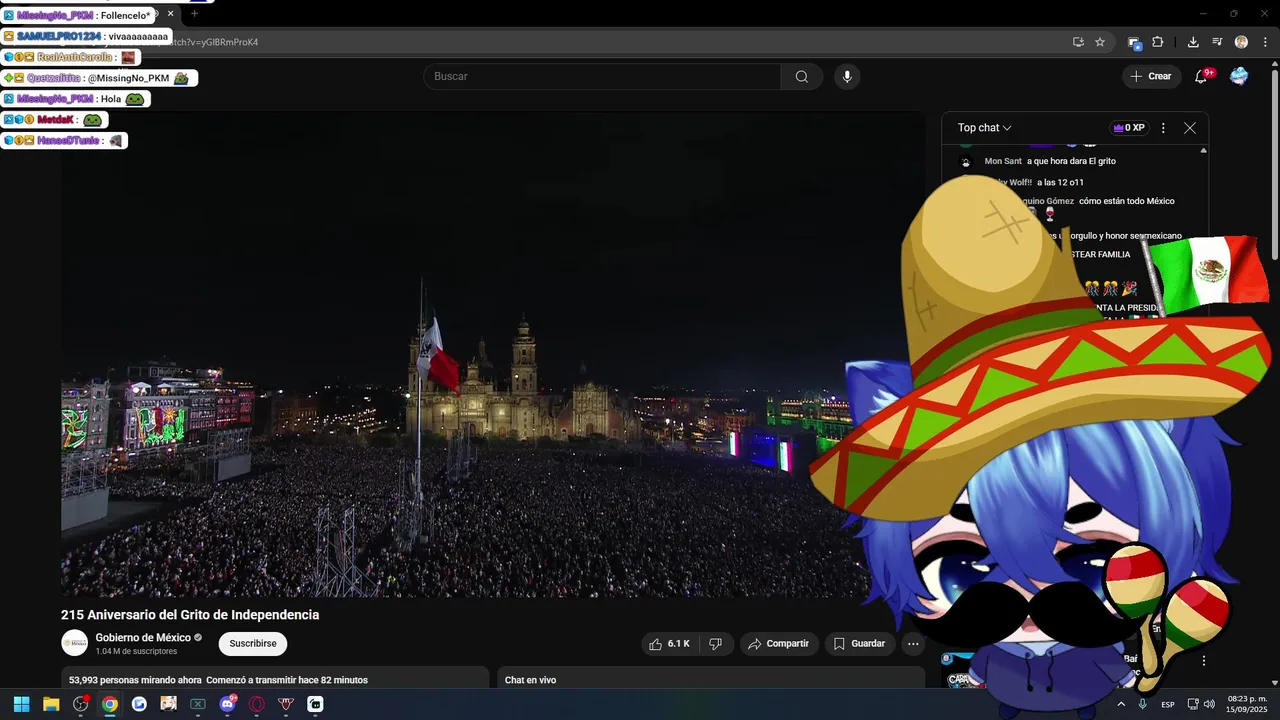Screen dimensions: 1280x720
Task: Click the Chrome taskbar icon
Action: coord(110,704)
